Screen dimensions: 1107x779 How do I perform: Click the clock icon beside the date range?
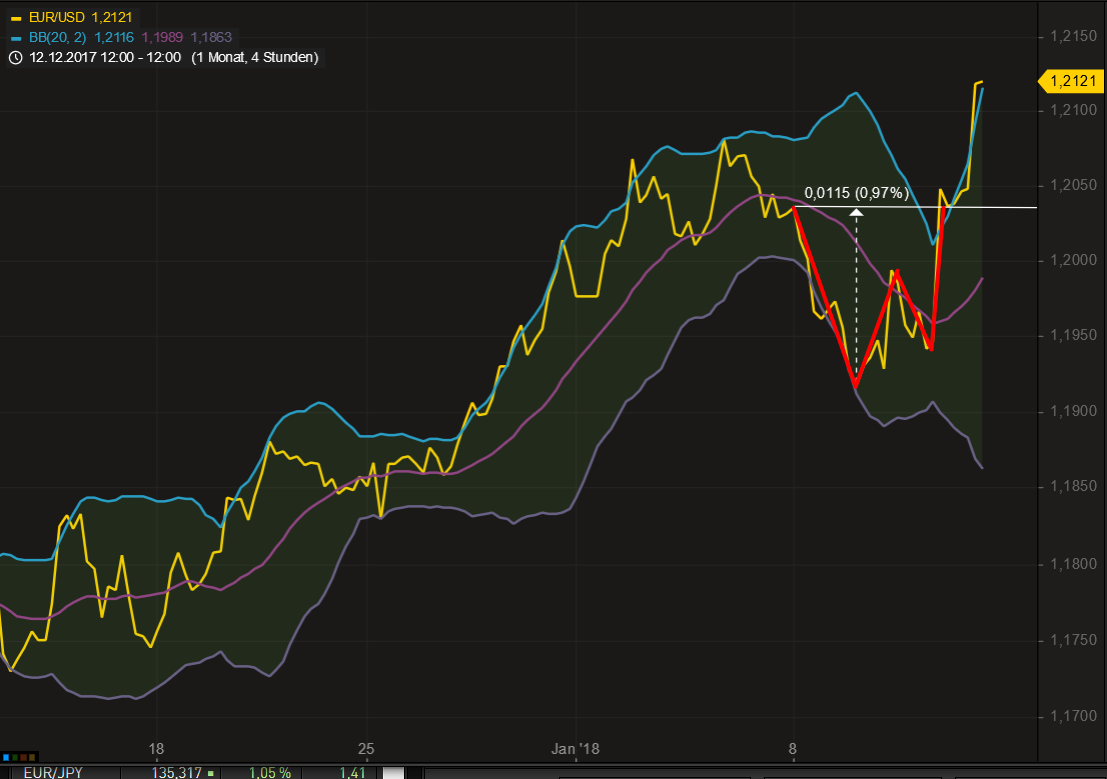tap(14, 57)
